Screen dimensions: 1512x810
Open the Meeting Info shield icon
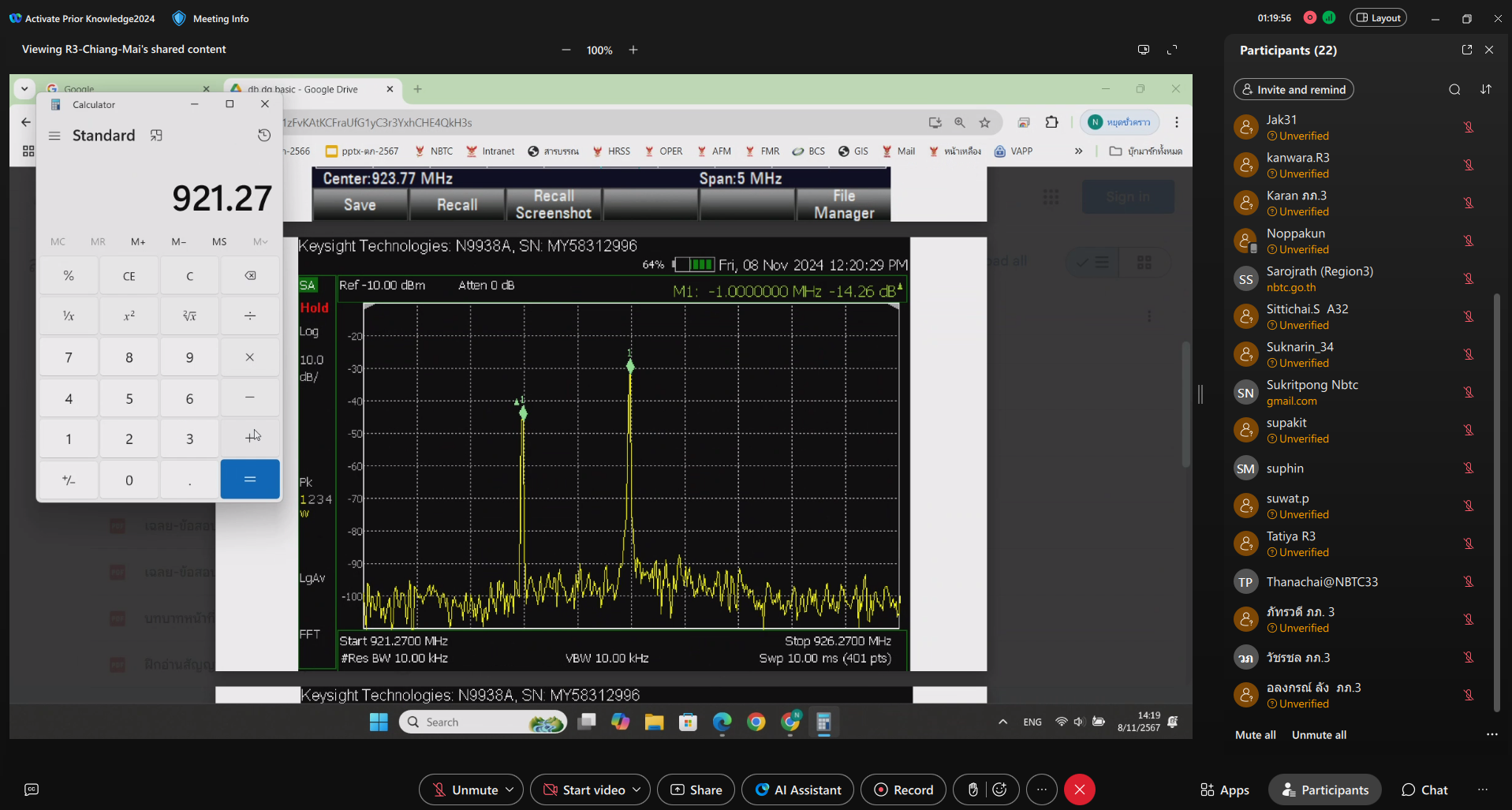pos(179,18)
